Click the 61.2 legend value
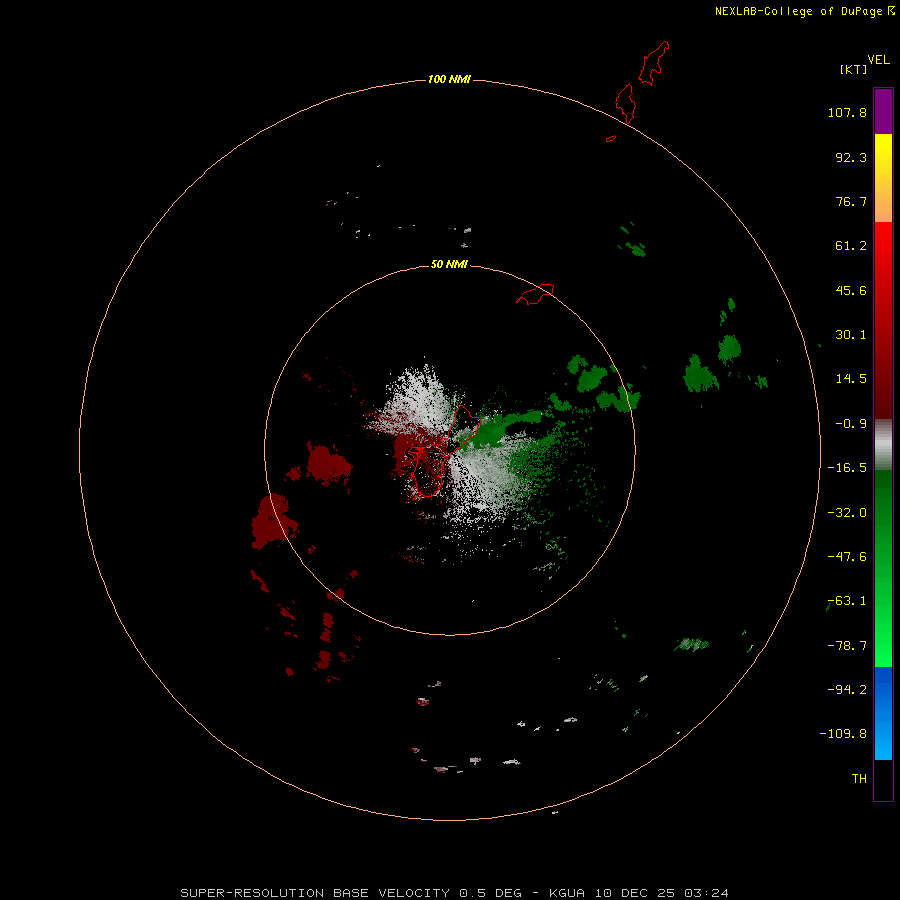The width and height of the screenshot is (900, 900). pos(851,246)
